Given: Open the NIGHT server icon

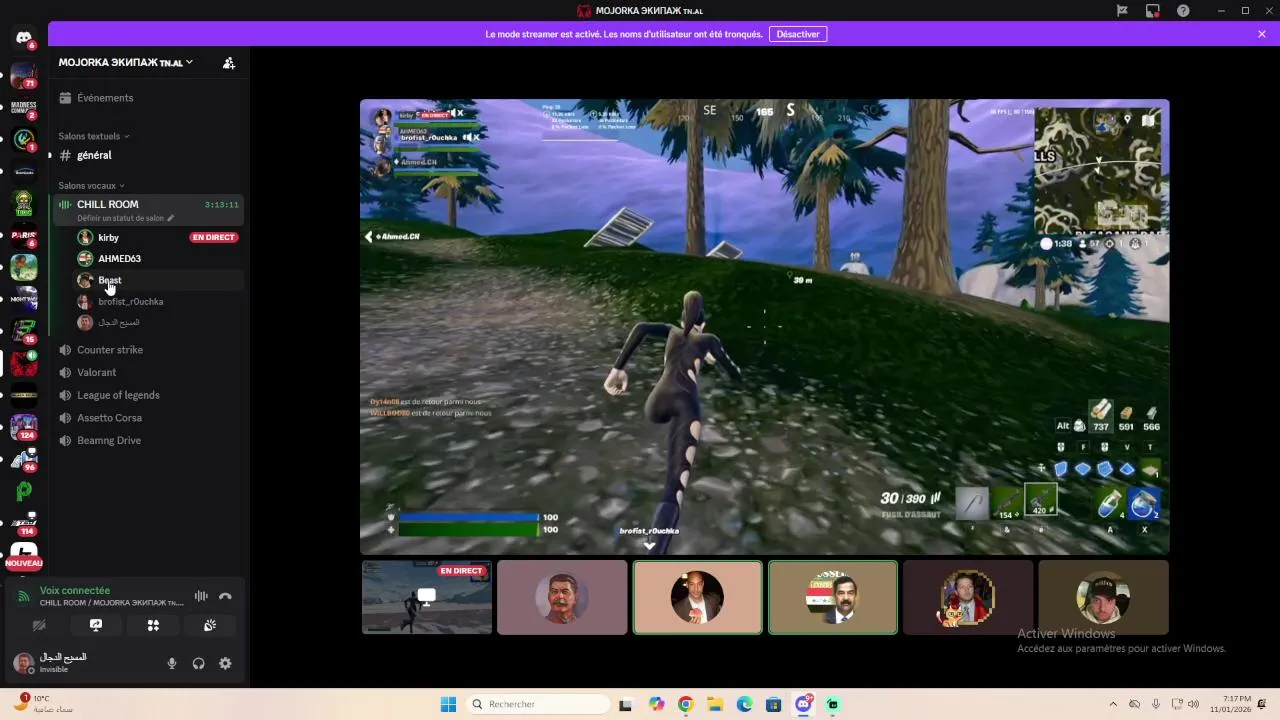Looking at the screenshot, I should tap(23, 299).
